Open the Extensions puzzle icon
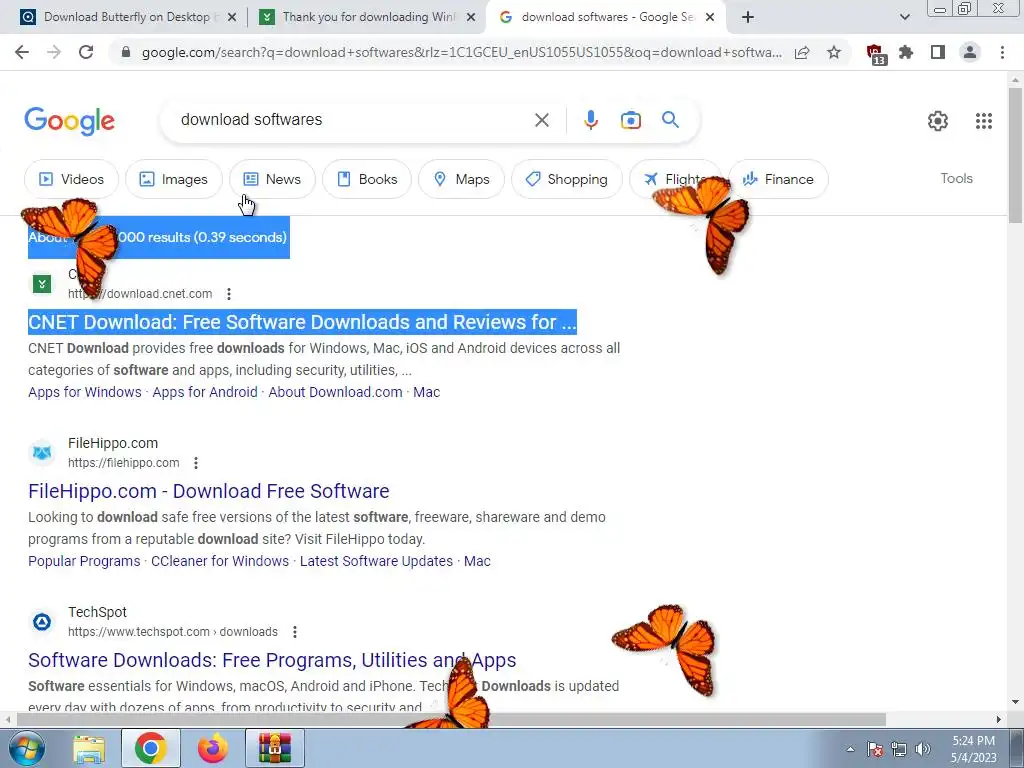Image resolution: width=1024 pixels, height=768 pixels. [x=906, y=52]
